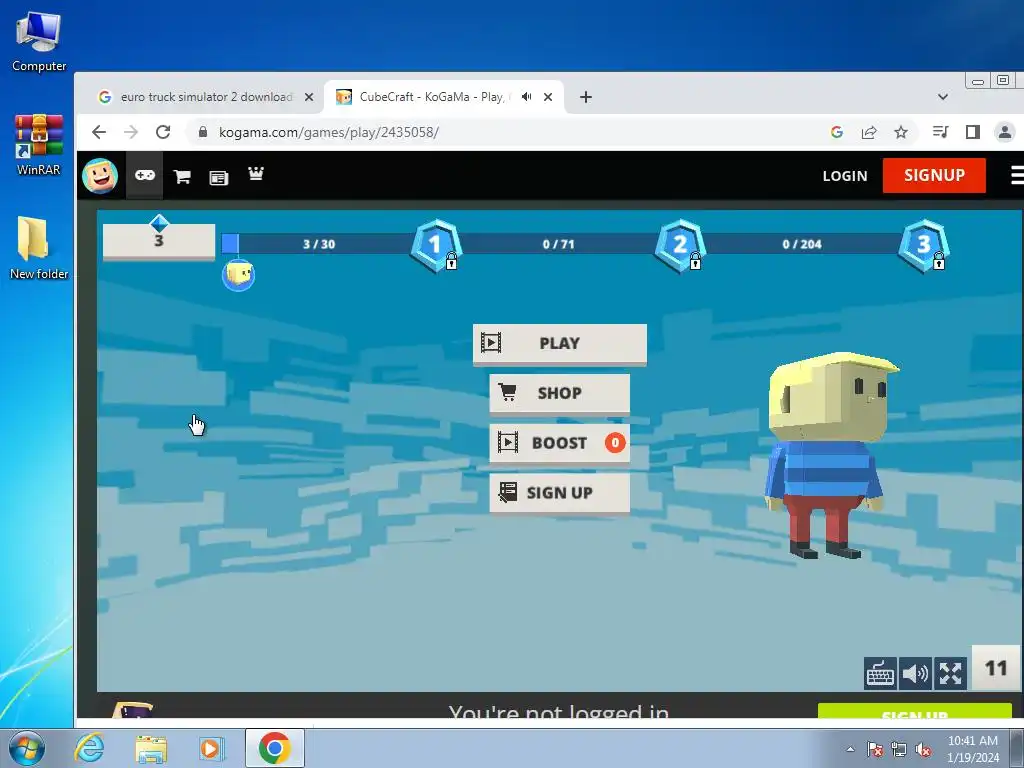
Task: Open the crown leaderboard icon
Action: coord(255,173)
